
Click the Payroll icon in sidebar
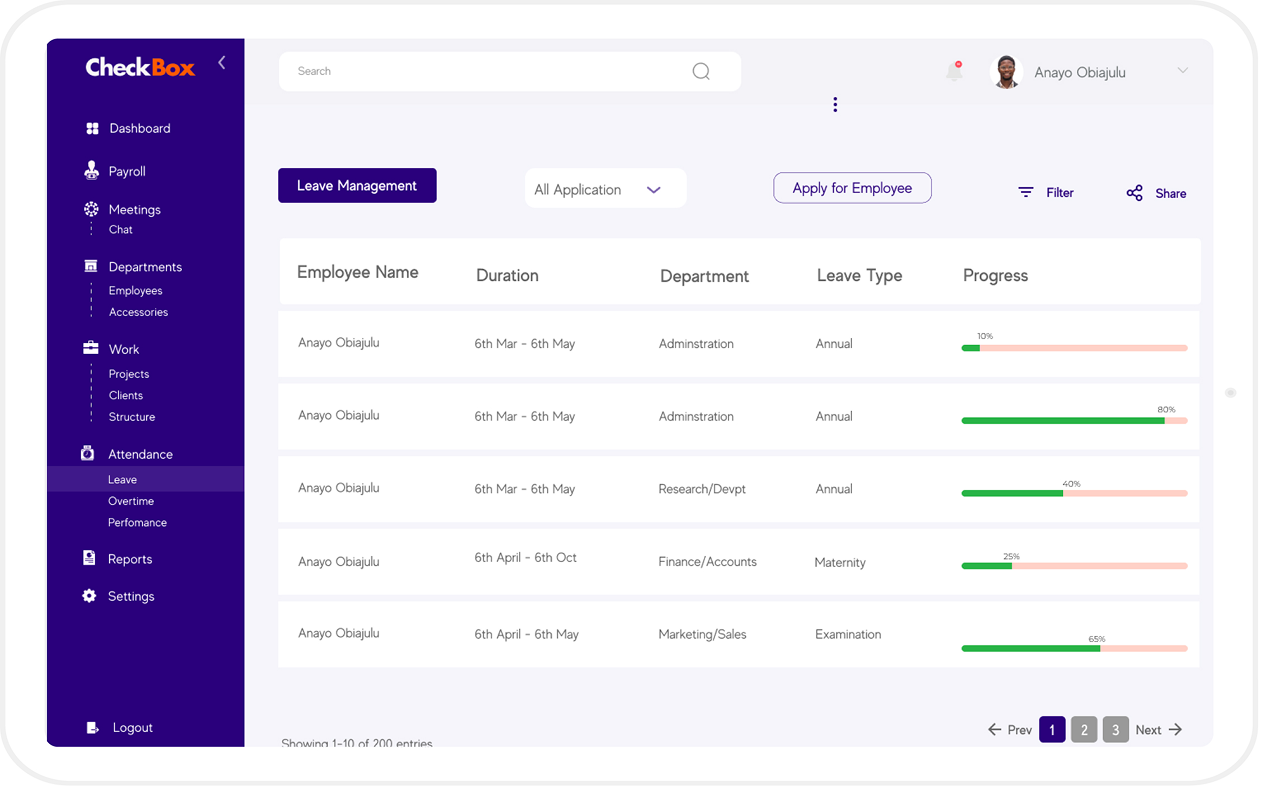pos(92,171)
